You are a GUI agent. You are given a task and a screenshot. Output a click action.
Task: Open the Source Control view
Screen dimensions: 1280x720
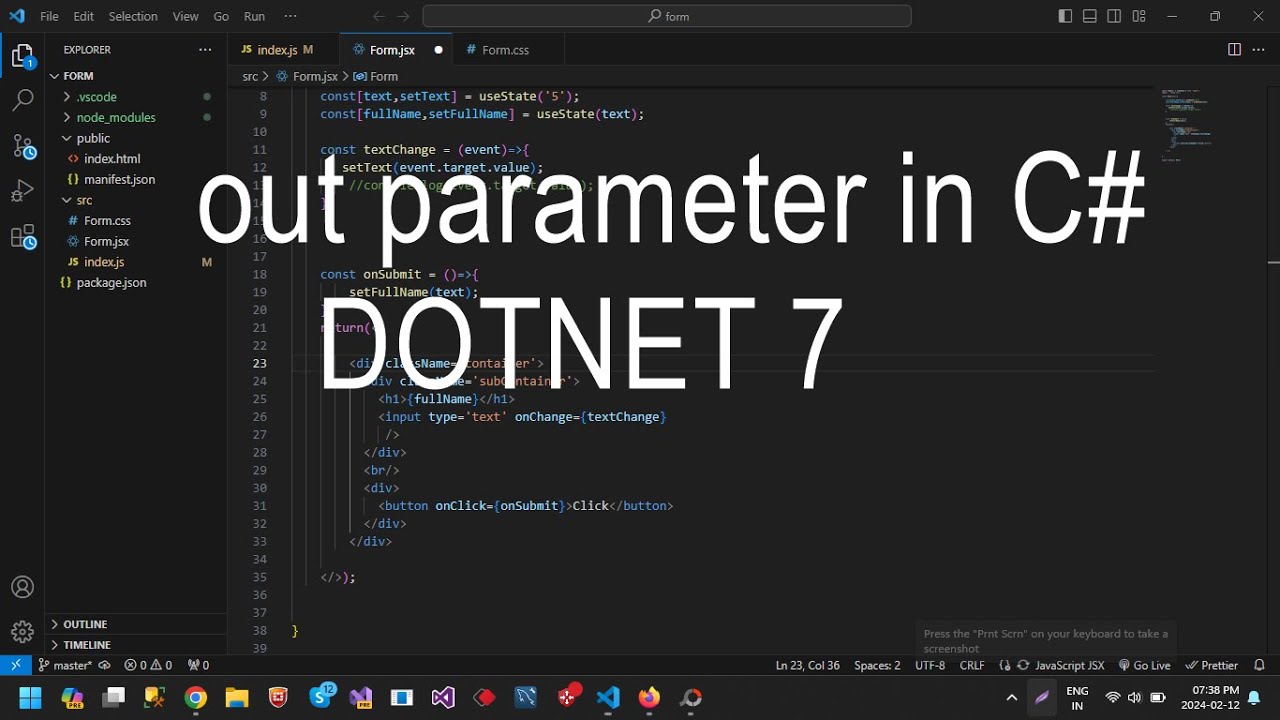[22, 147]
